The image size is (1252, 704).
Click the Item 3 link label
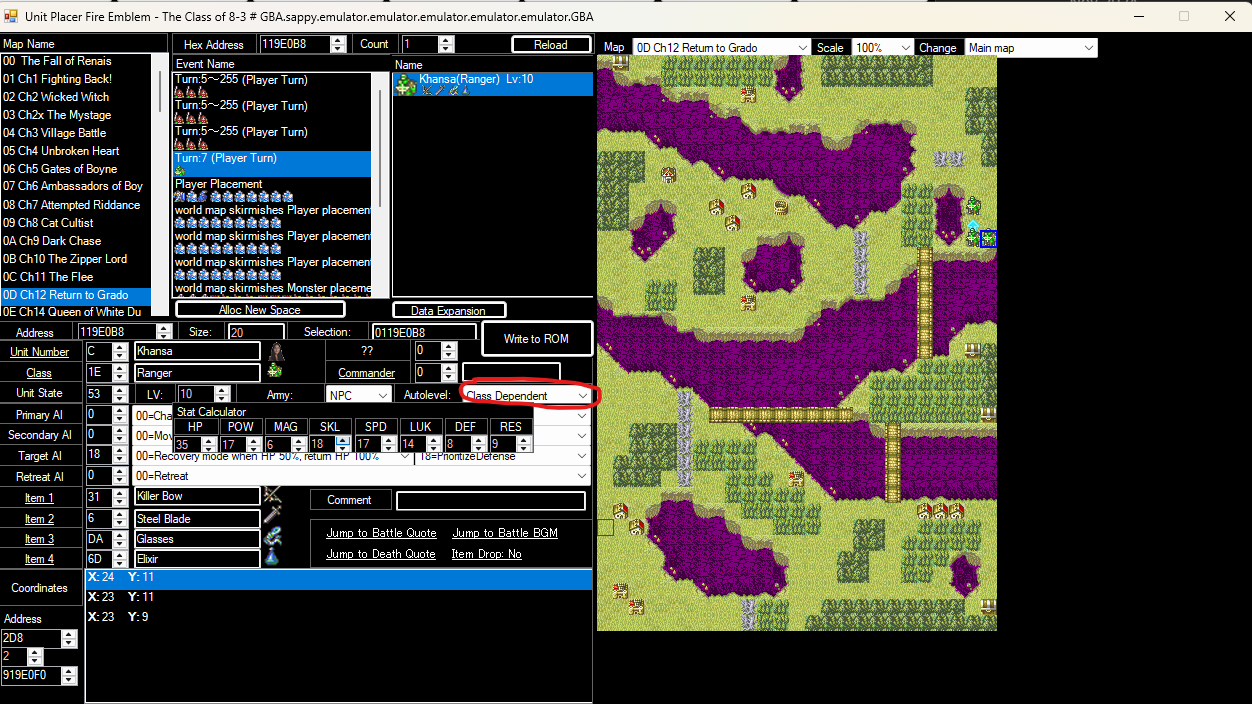39,539
